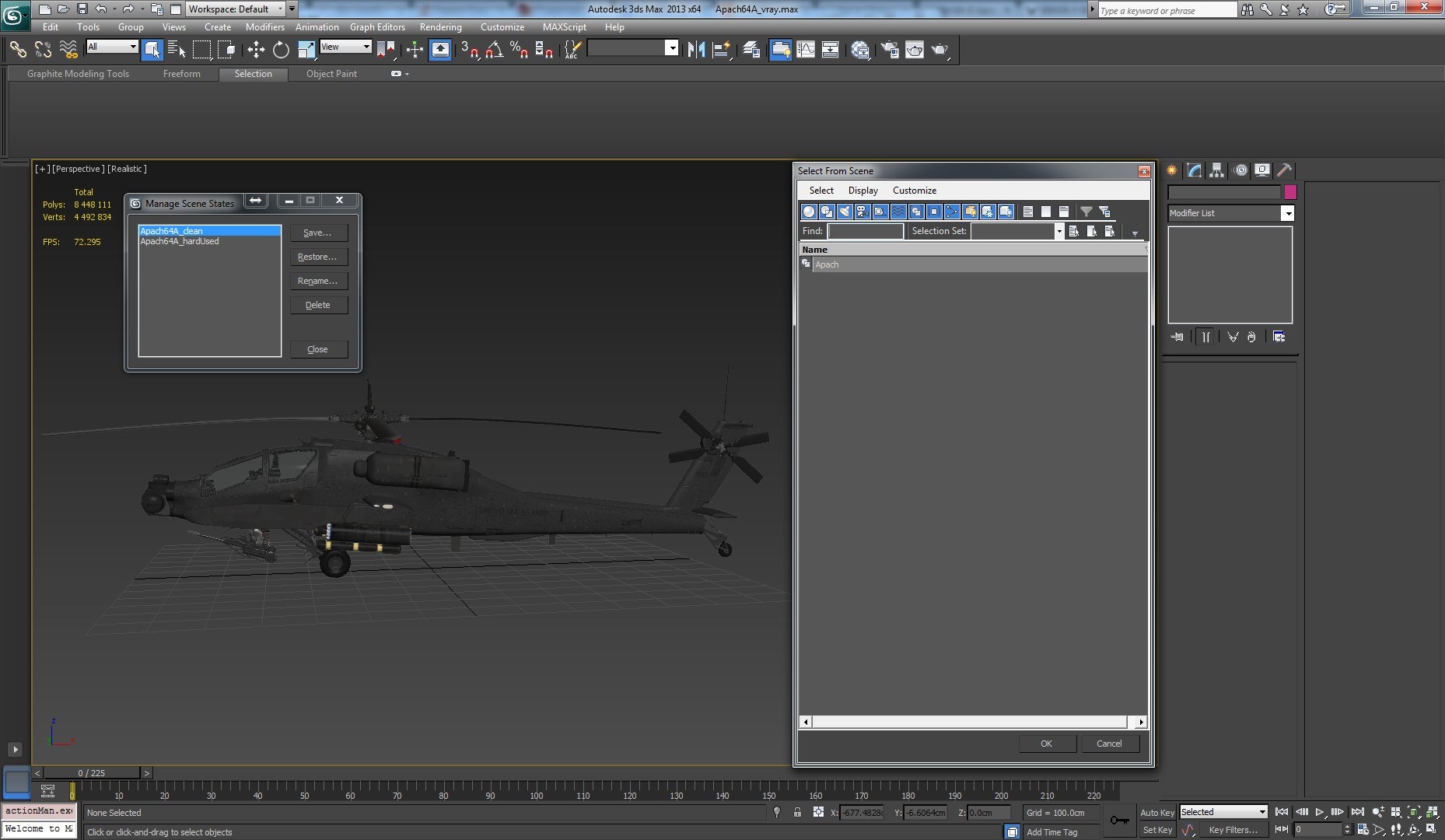1445x840 pixels.
Task: Toggle Percent Snap
Action: 519,50
